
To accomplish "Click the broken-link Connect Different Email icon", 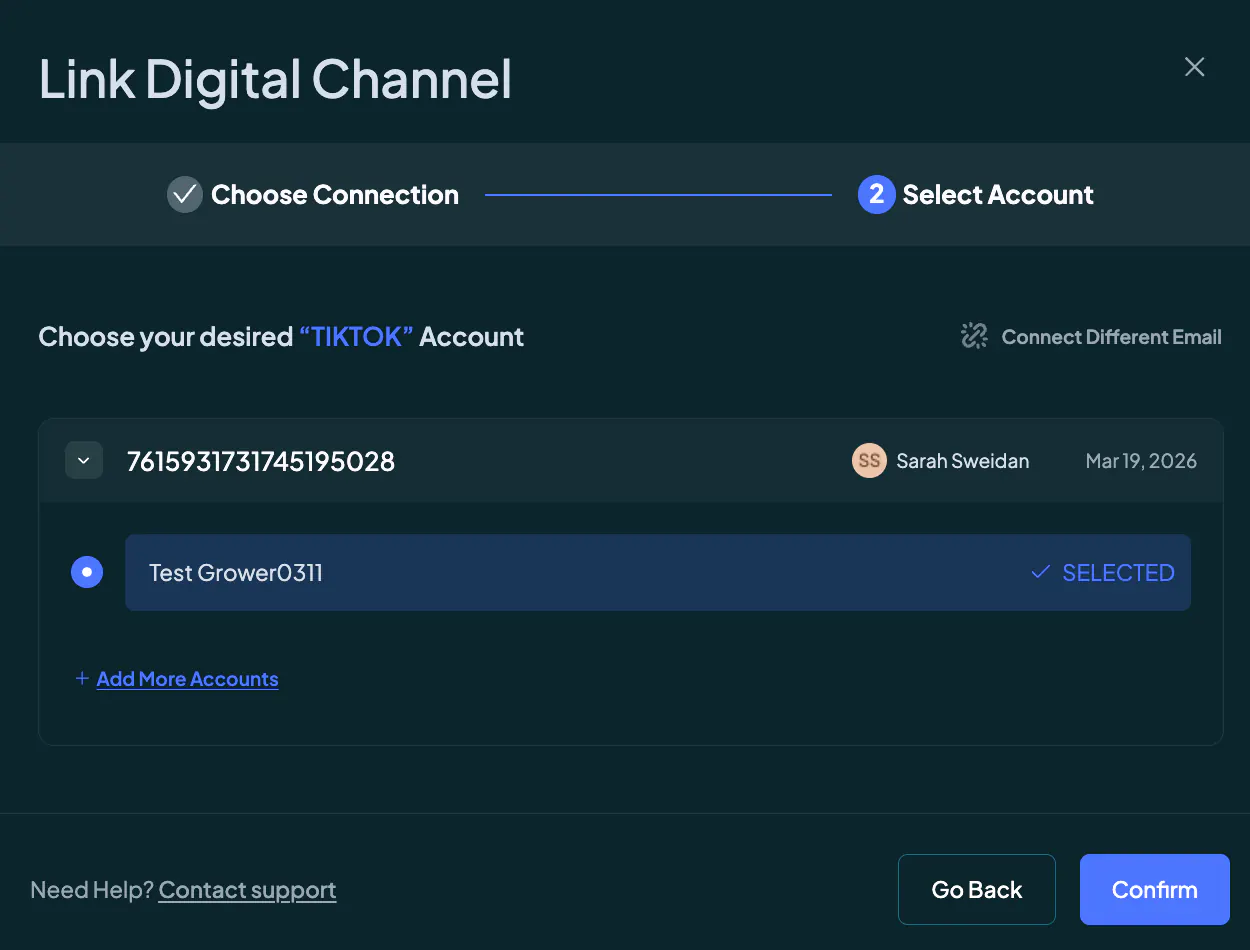I will (x=974, y=336).
